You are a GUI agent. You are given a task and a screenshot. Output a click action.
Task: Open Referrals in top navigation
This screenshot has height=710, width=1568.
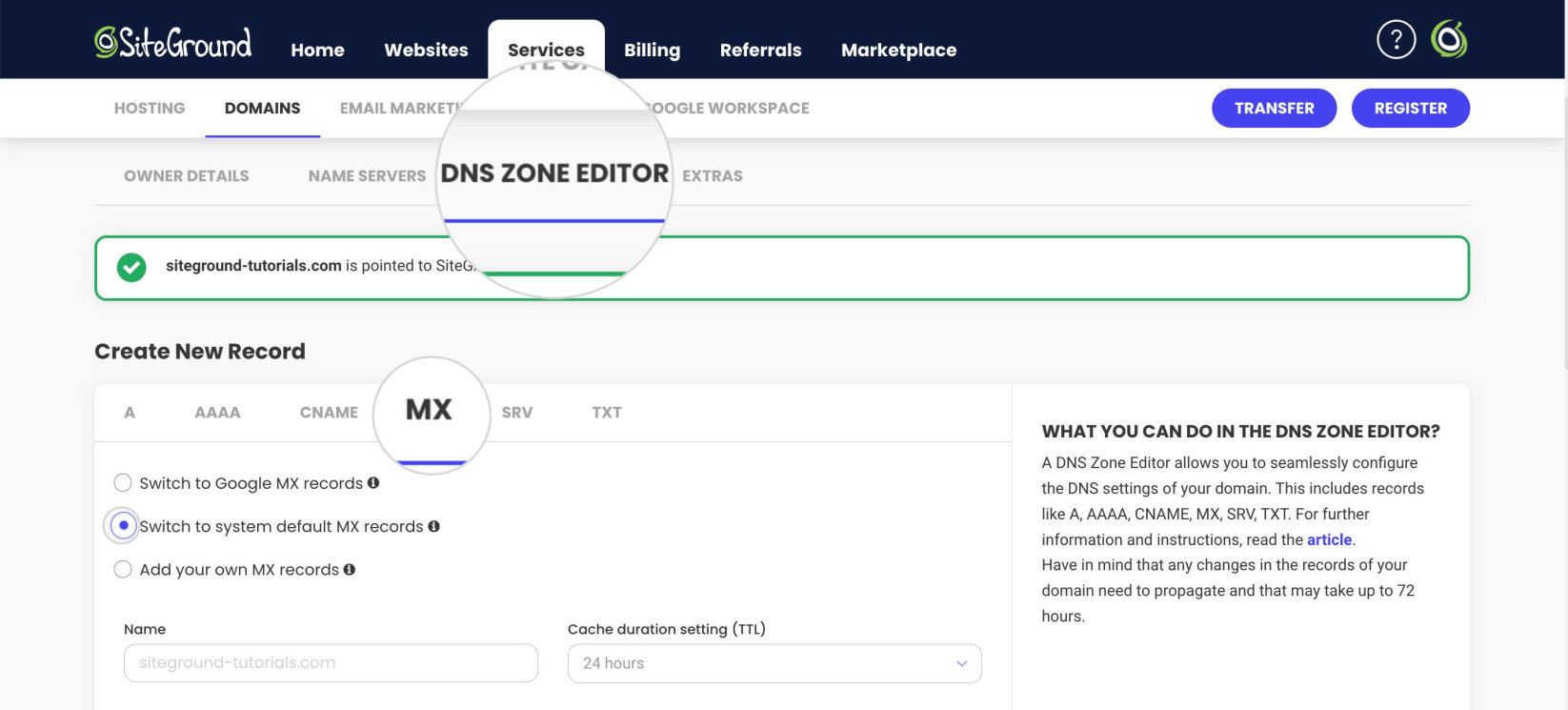[x=760, y=50]
